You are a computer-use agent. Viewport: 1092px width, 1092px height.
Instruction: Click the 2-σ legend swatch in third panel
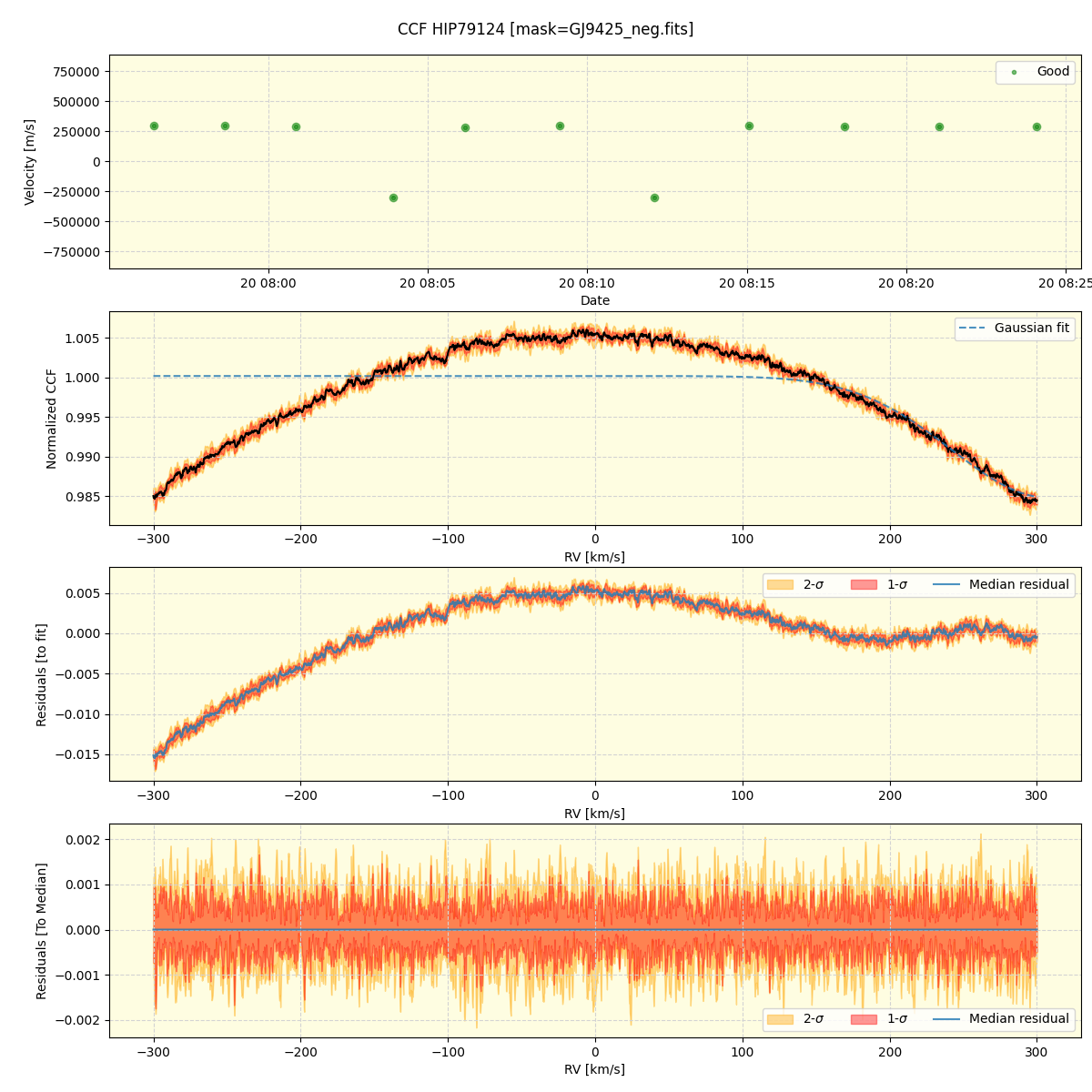tap(780, 585)
